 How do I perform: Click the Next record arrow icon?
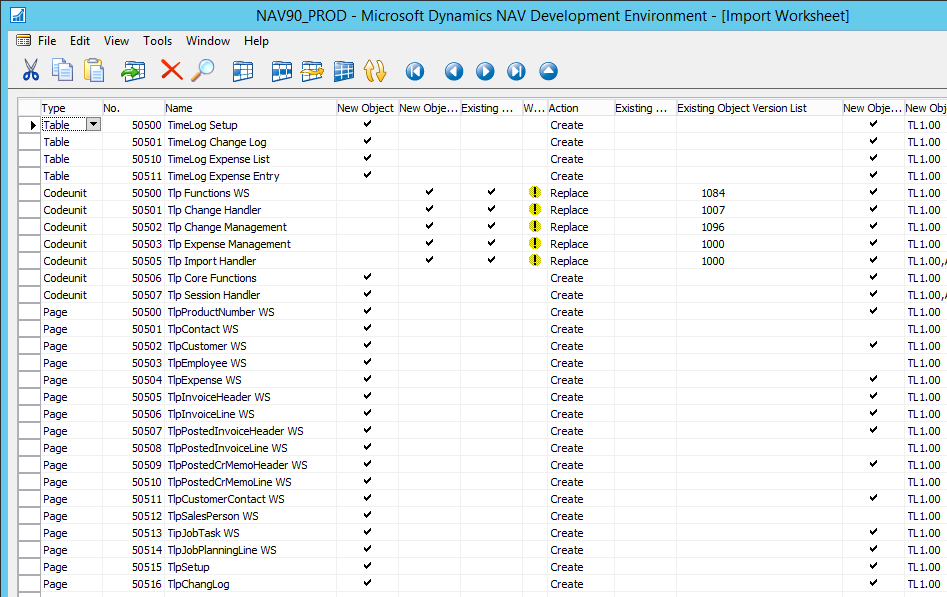(x=485, y=71)
